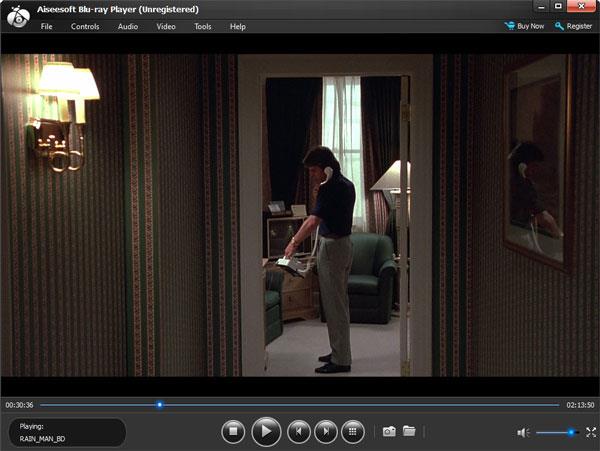Click on the video display area
600x451 pixels.
point(300,215)
